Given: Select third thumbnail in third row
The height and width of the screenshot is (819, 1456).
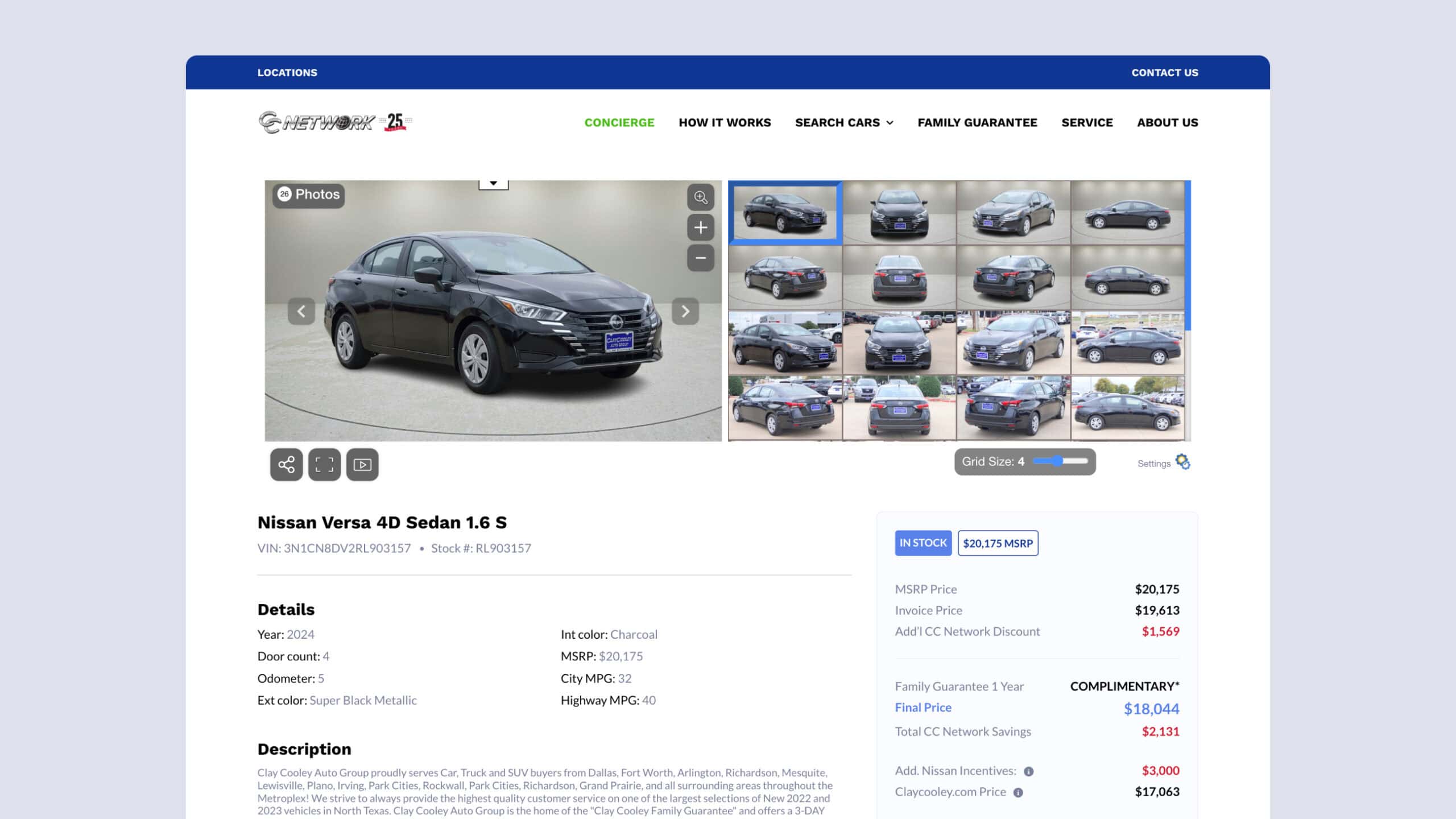Looking at the screenshot, I should 1014,342.
